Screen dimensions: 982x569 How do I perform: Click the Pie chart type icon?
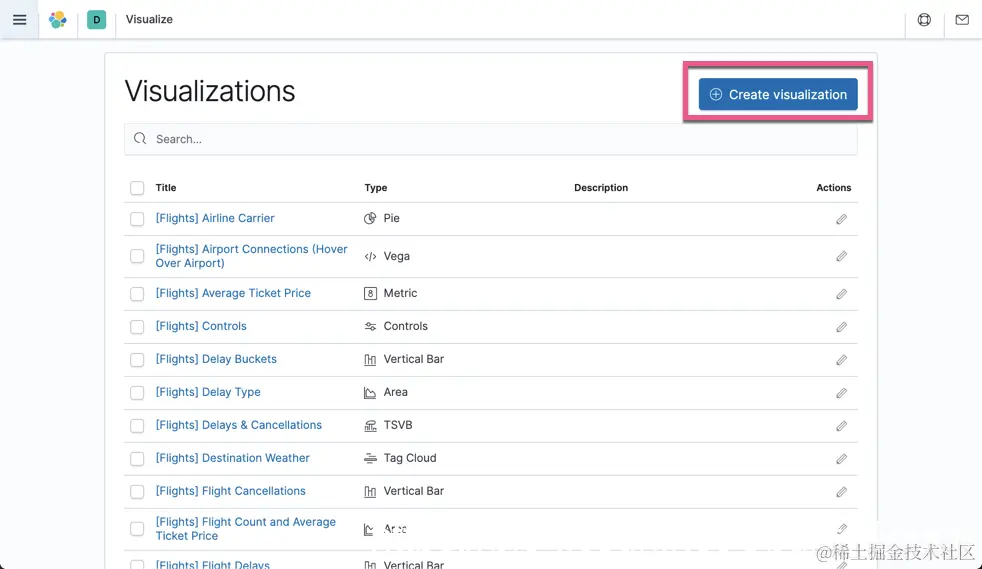[x=370, y=218]
